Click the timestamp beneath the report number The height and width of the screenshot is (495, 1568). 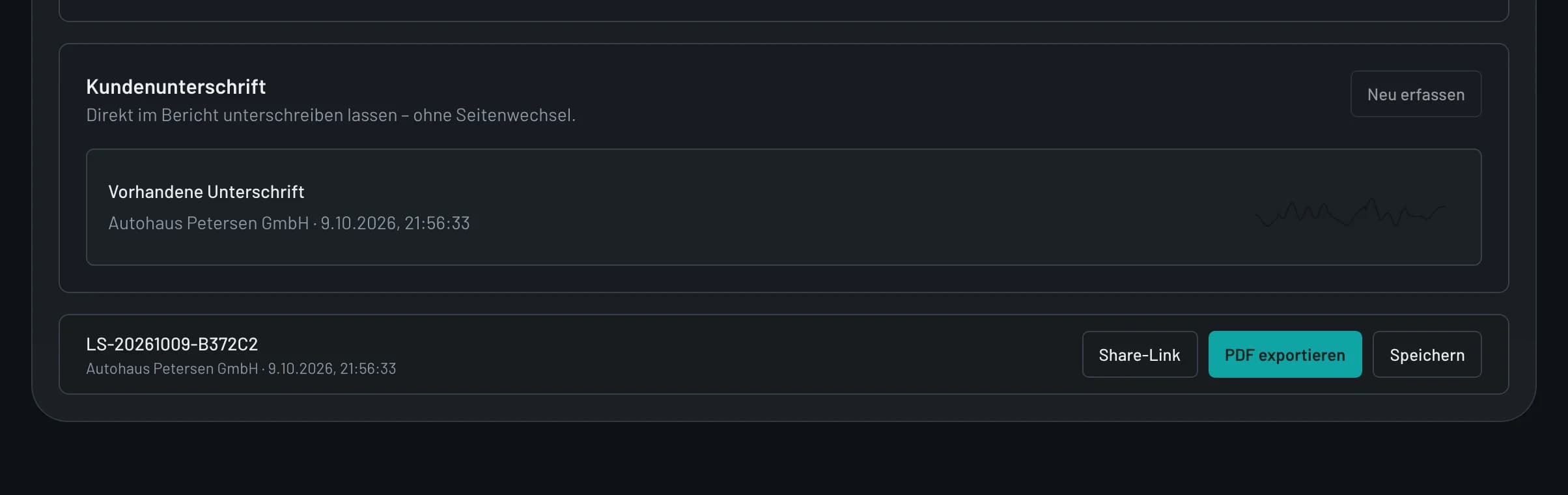pyautogui.click(x=332, y=369)
